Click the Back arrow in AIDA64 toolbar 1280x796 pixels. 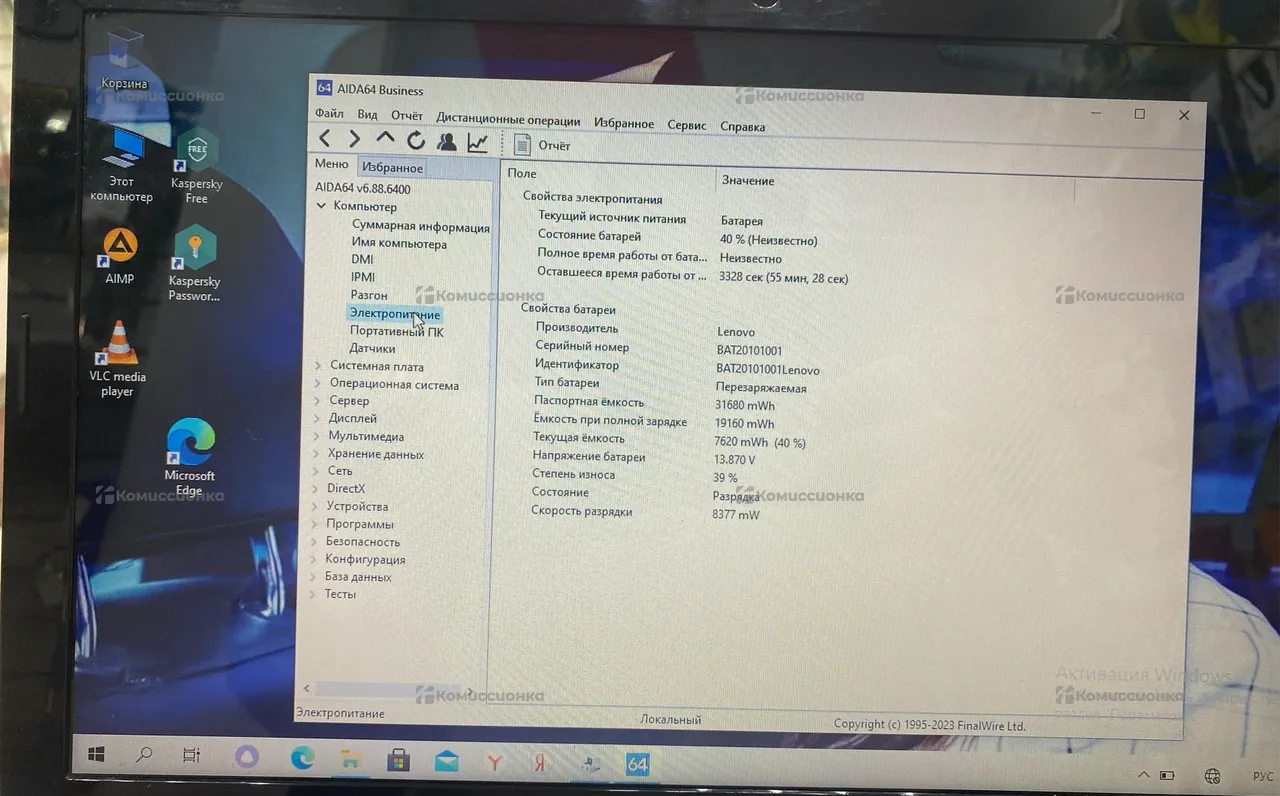[x=325, y=140]
